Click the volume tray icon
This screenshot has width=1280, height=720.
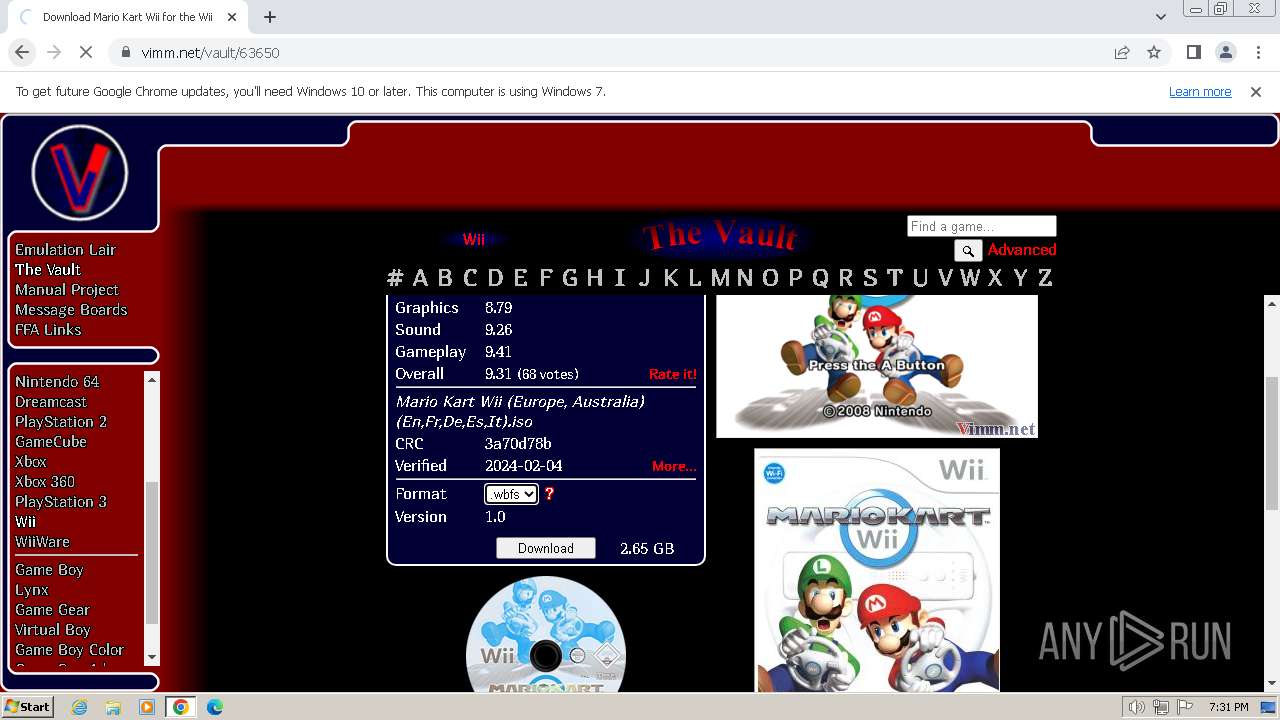point(1136,707)
